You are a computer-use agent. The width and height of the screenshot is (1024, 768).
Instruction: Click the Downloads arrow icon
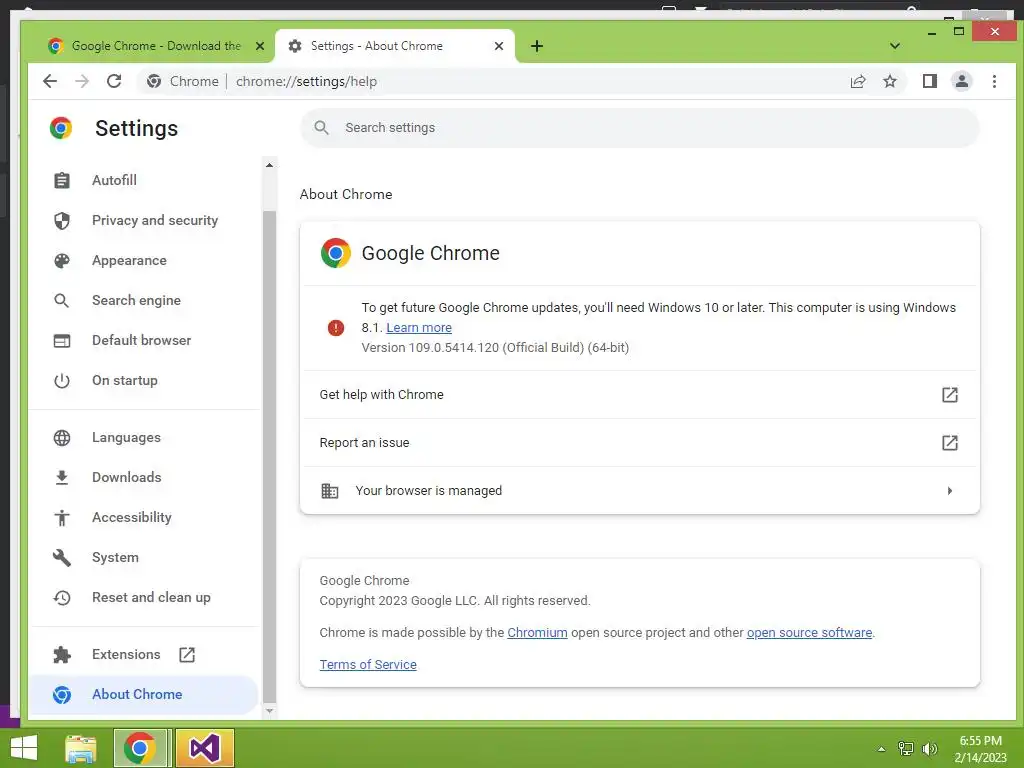pos(61,477)
